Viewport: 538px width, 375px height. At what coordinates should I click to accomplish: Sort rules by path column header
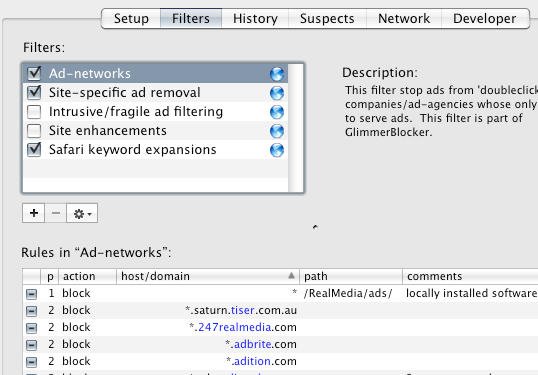pyautogui.click(x=351, y=276)
